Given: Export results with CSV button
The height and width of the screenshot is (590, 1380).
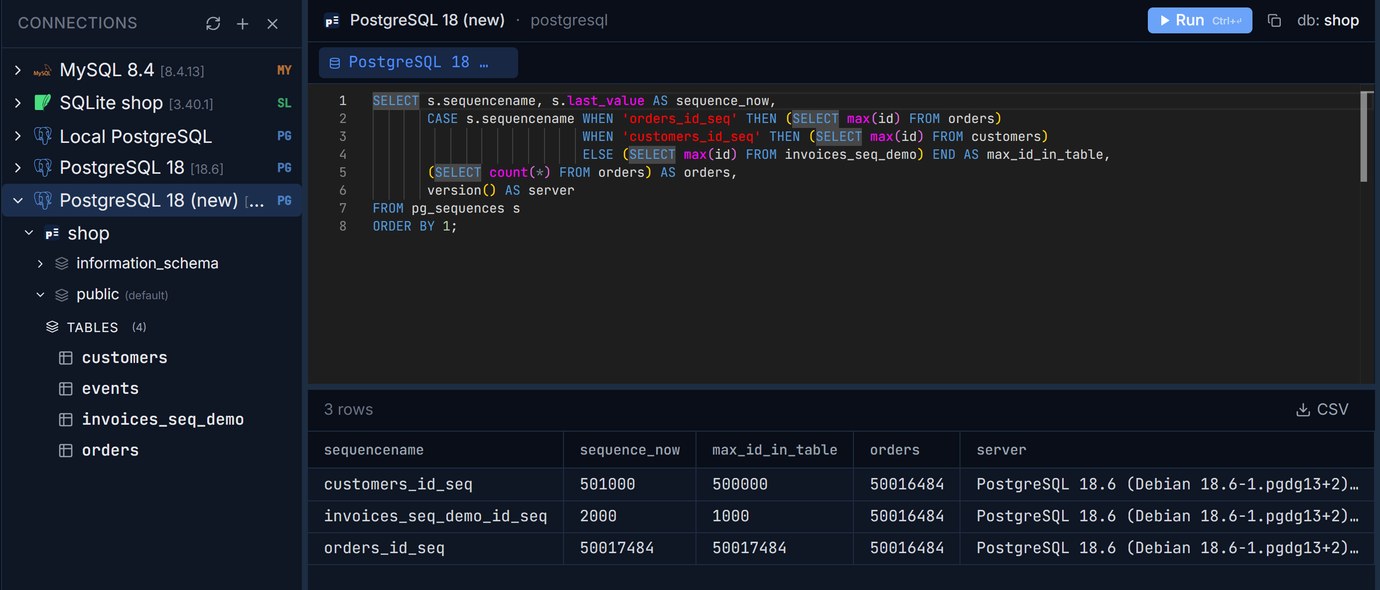Looking at the screenshot, I should tap(1322, 409).
